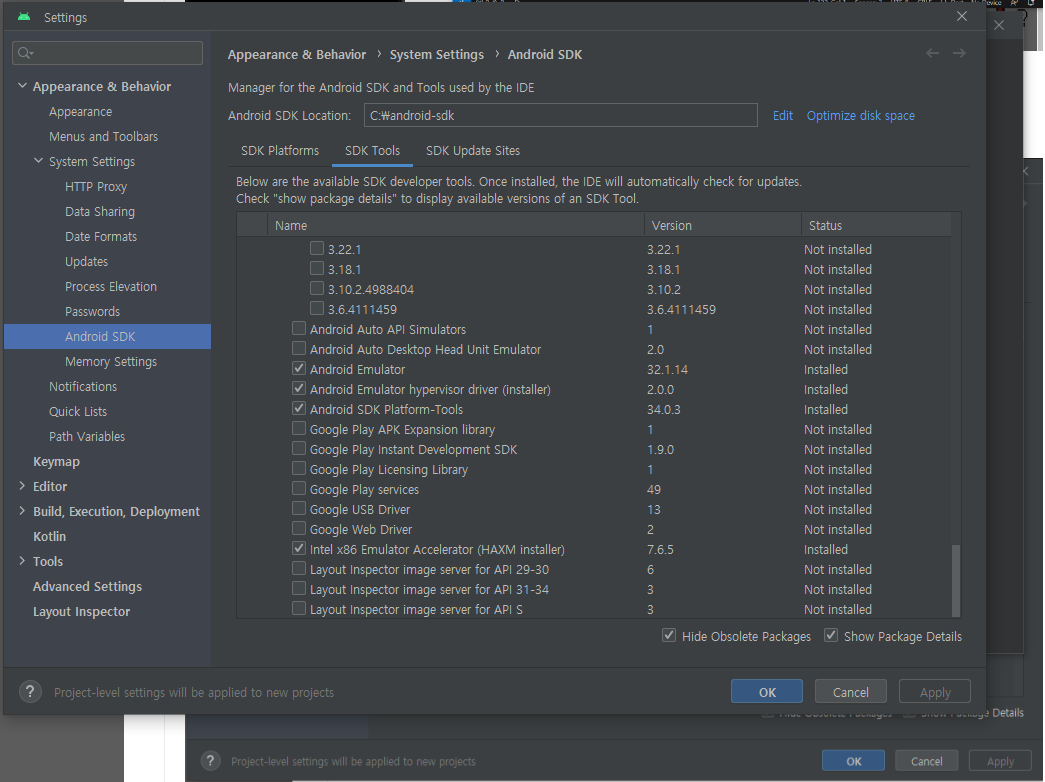Open Path Variables settings

click(x=87, y=436)
